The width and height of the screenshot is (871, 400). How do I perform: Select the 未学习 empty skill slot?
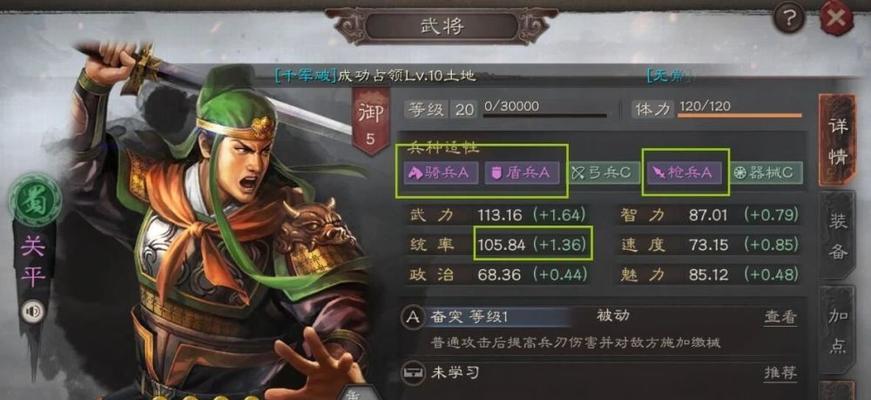[455, 372]
